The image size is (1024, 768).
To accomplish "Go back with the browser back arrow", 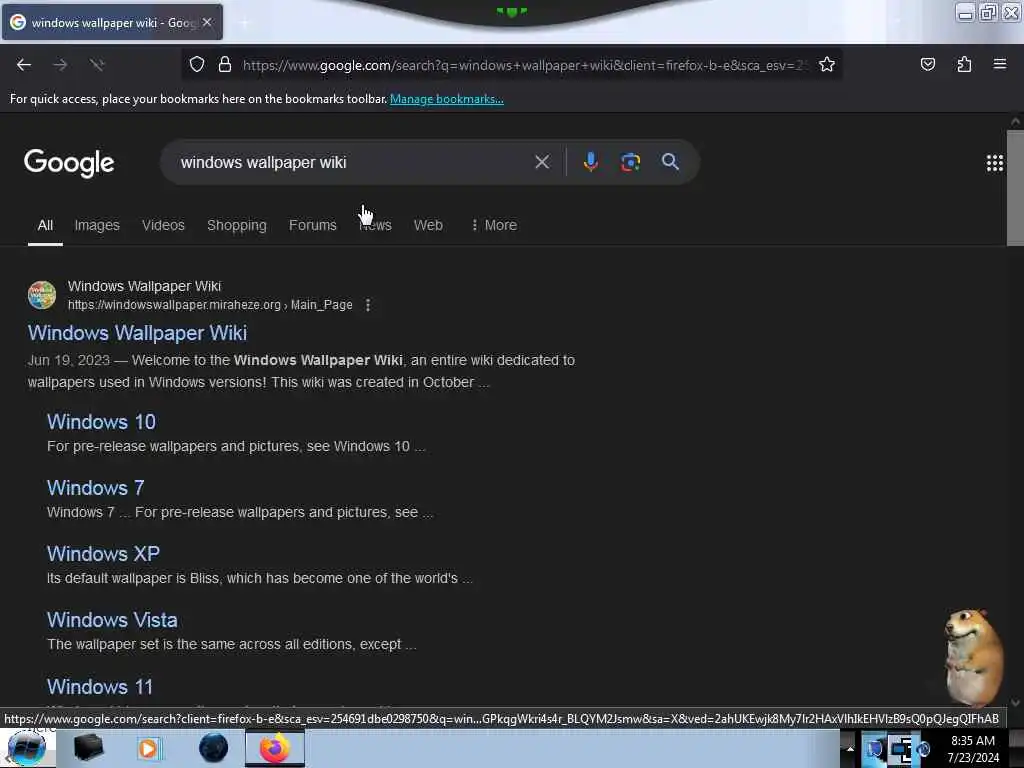I will [x=24, y=65].
